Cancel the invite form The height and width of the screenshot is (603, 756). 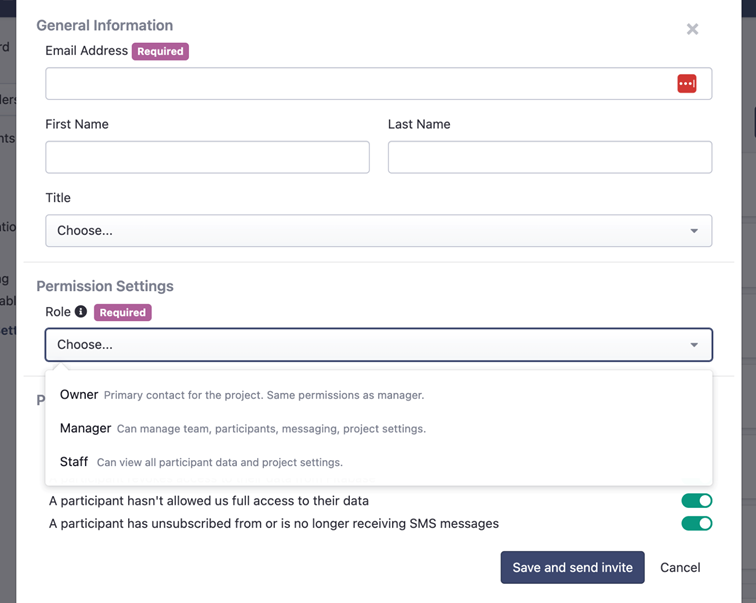click(x=680, y=567)
